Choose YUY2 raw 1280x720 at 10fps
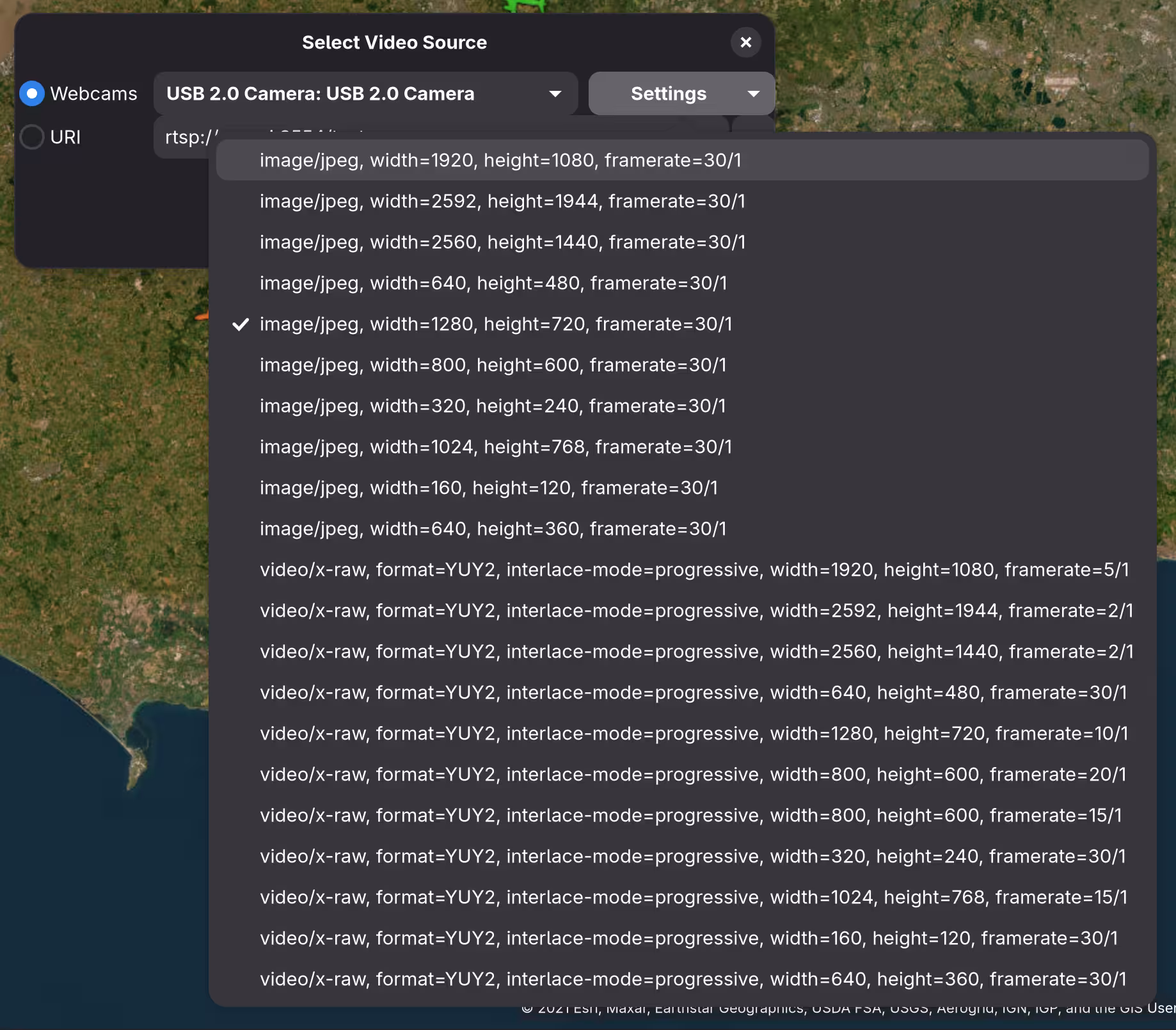The image size is (1176, 1030). [x=694, y=733]
